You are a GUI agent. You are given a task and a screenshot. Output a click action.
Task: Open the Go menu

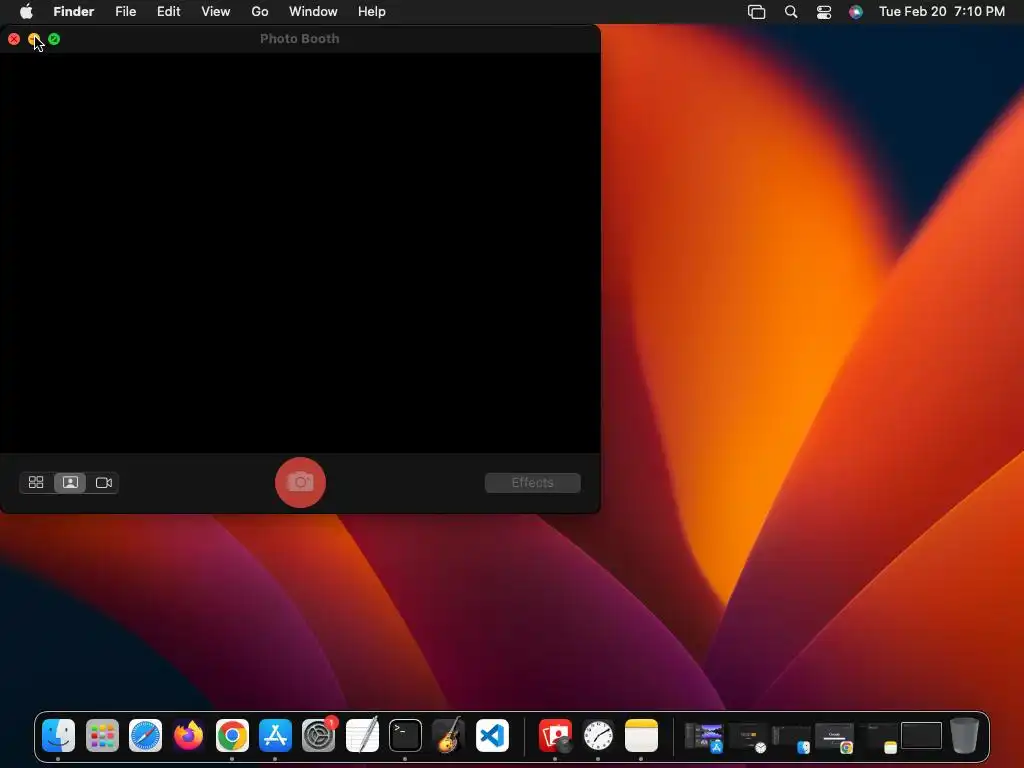click(260, 12)
